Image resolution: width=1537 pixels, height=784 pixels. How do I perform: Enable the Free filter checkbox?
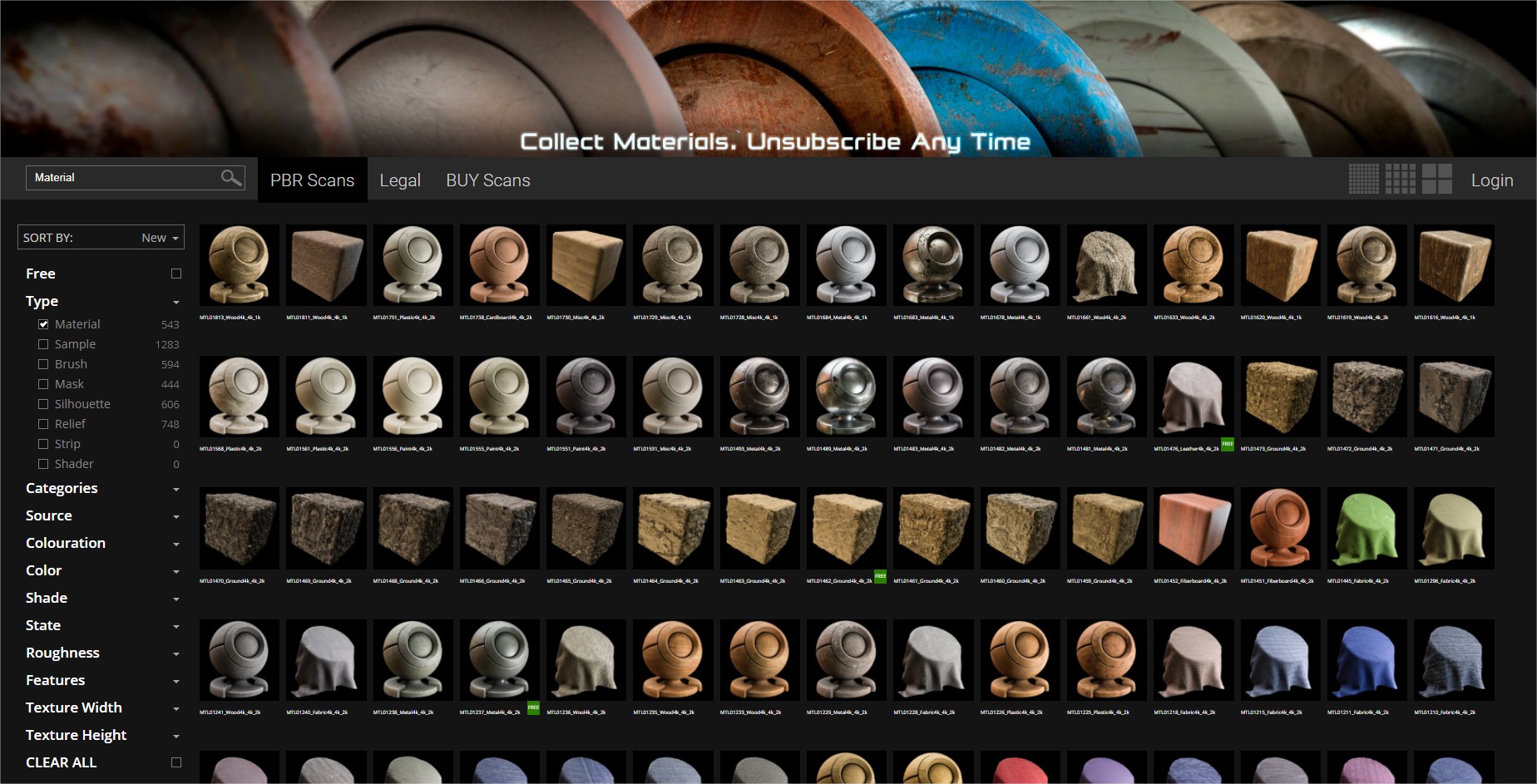click(x=176, y=274)
